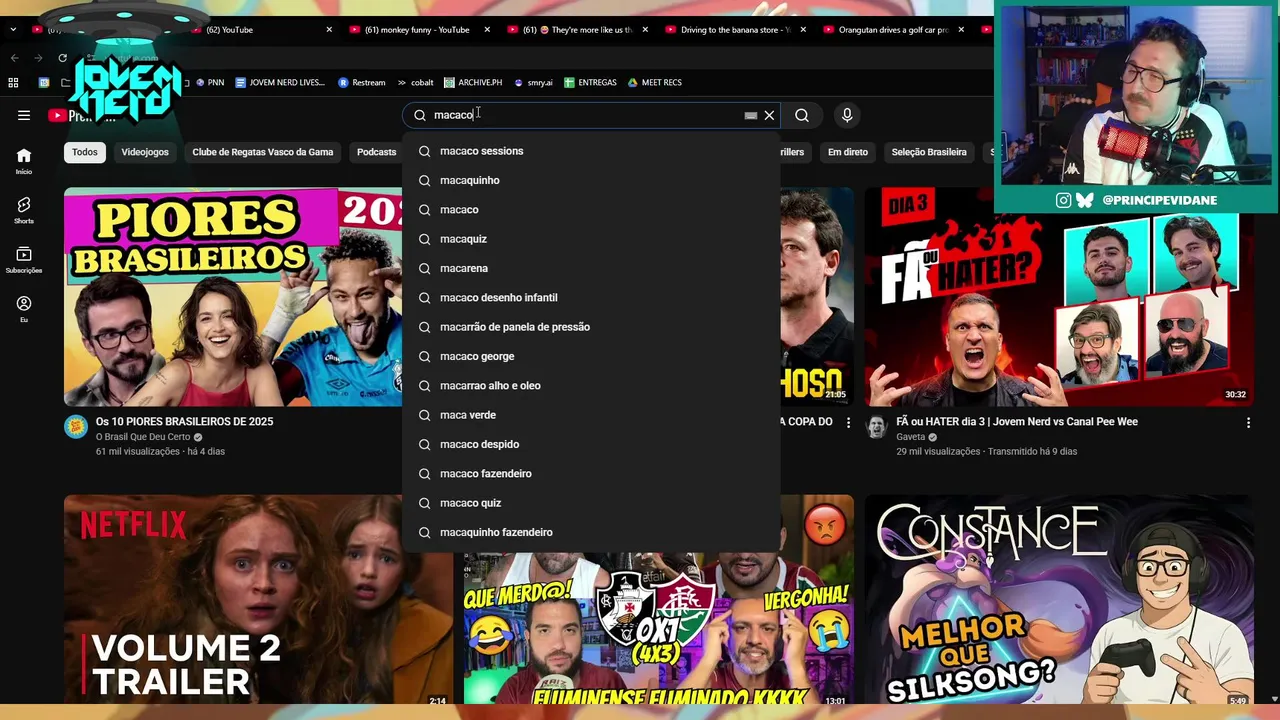Close the 'monkey funny - YouTube' tab

click(x=487, y=30)
